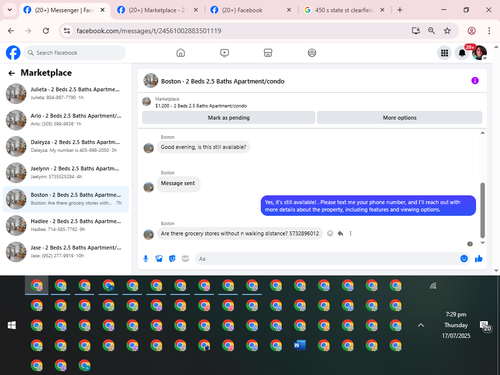
Task: Click the chat scroll down arrow
Action: [x=482, y=243]
